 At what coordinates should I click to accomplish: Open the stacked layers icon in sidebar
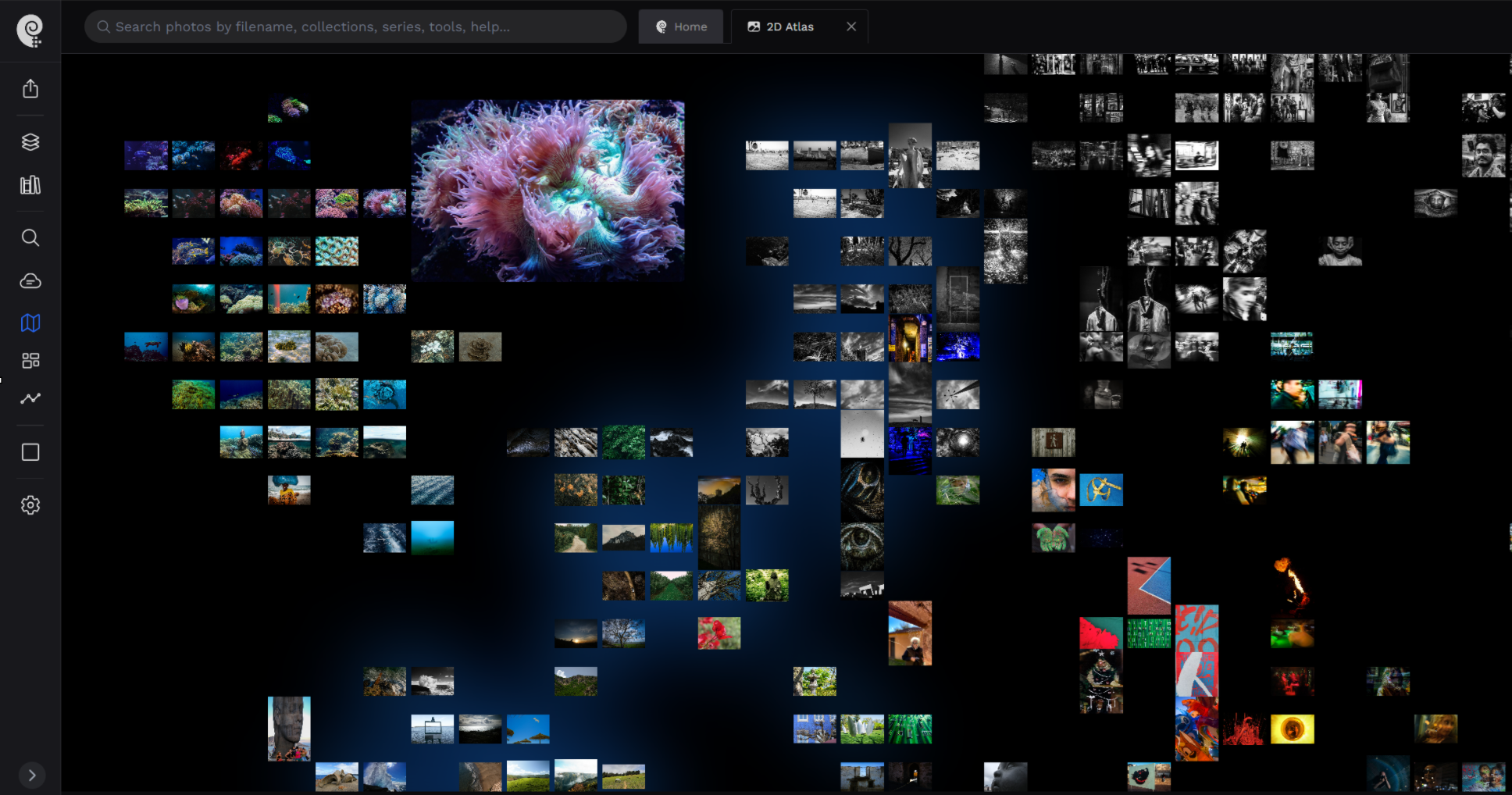(30, 141)
